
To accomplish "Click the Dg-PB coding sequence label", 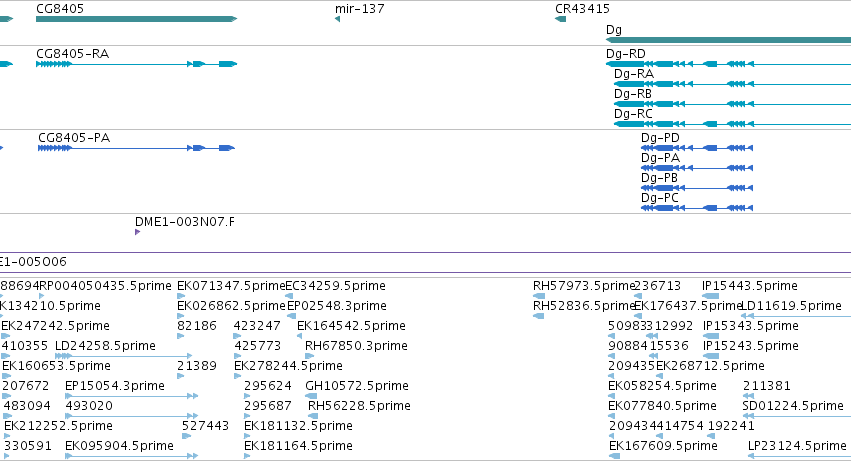I will (x=659, y=178).
